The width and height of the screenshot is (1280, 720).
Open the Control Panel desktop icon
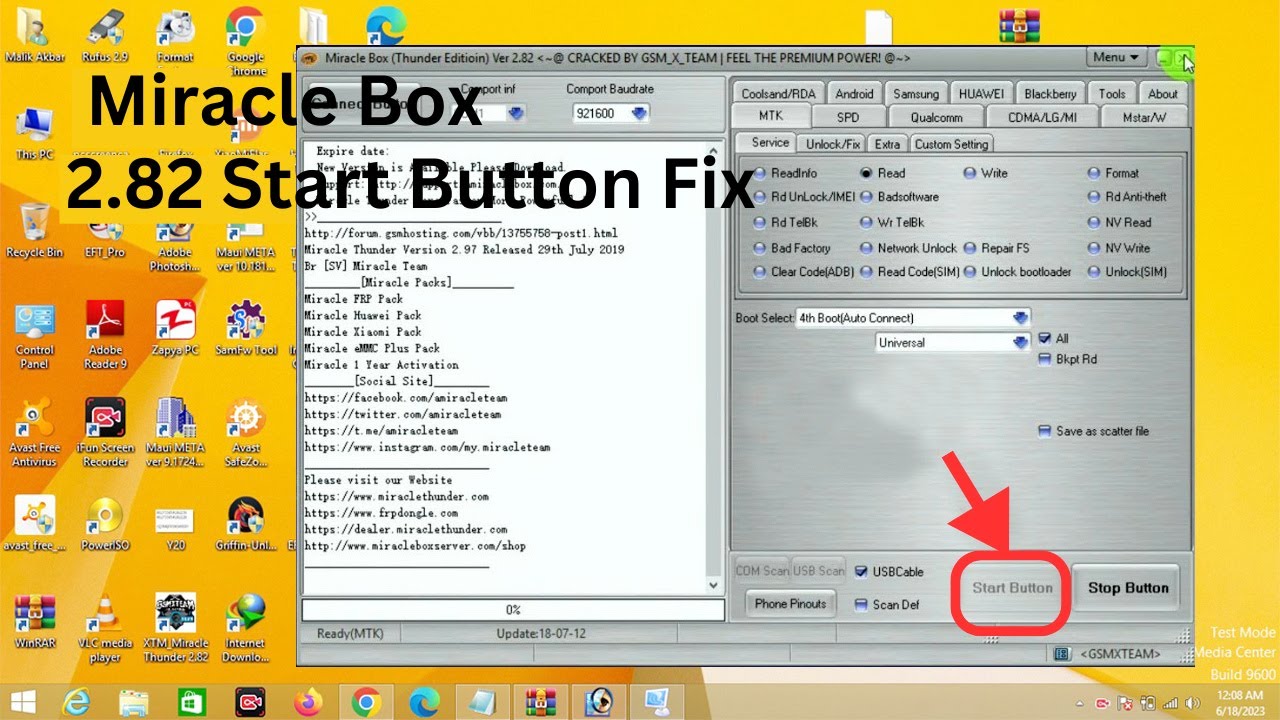pos(35,335)
